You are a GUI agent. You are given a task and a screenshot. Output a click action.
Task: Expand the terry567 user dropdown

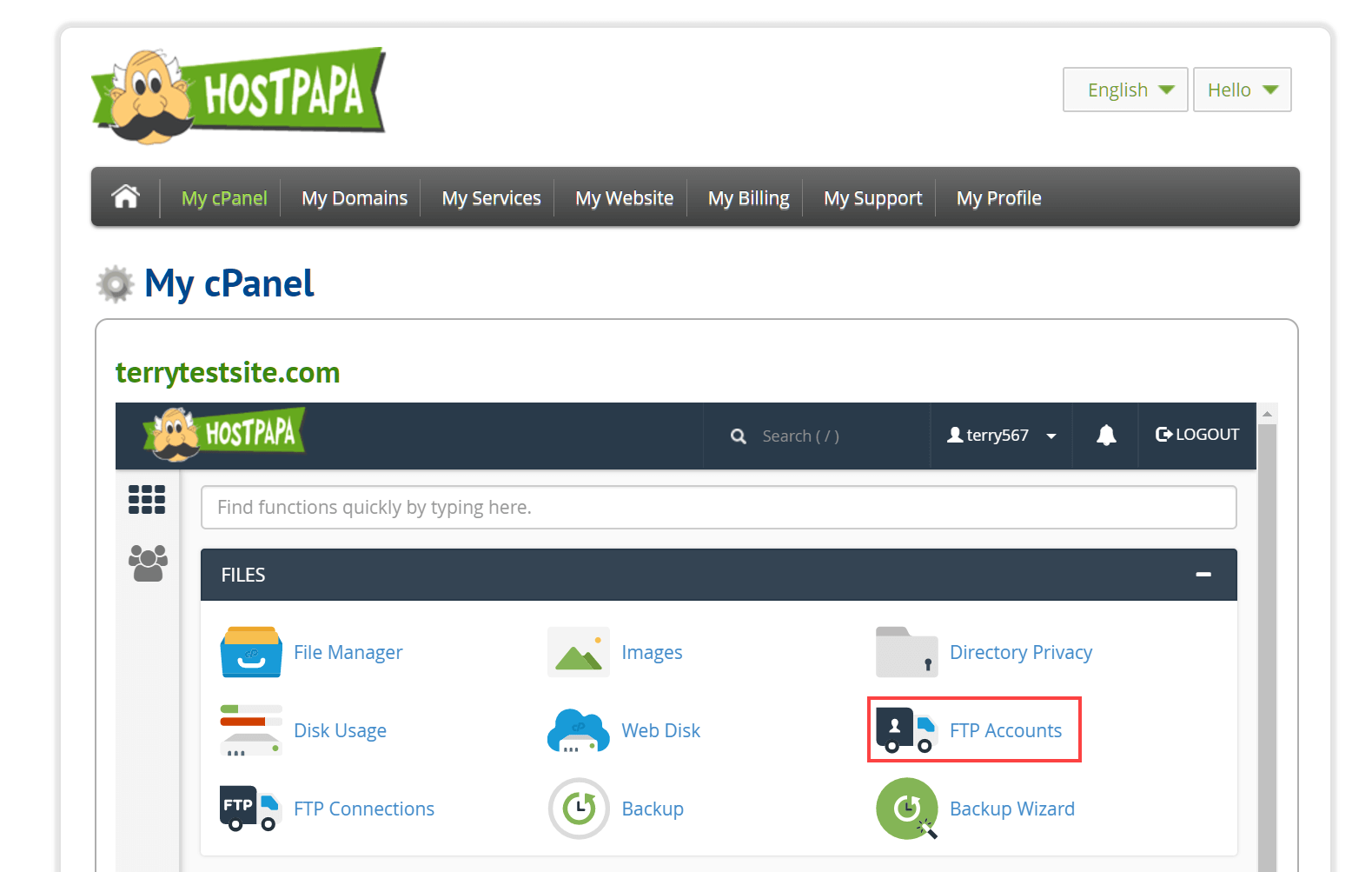(1002, 436)
